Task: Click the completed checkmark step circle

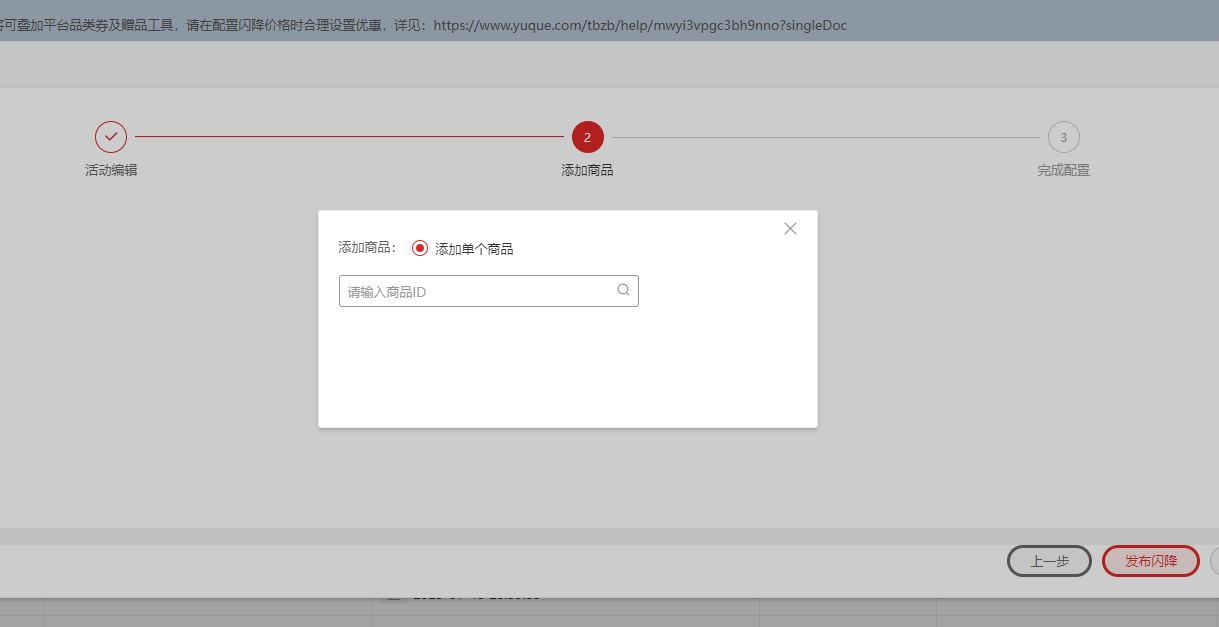Action: 111,137
